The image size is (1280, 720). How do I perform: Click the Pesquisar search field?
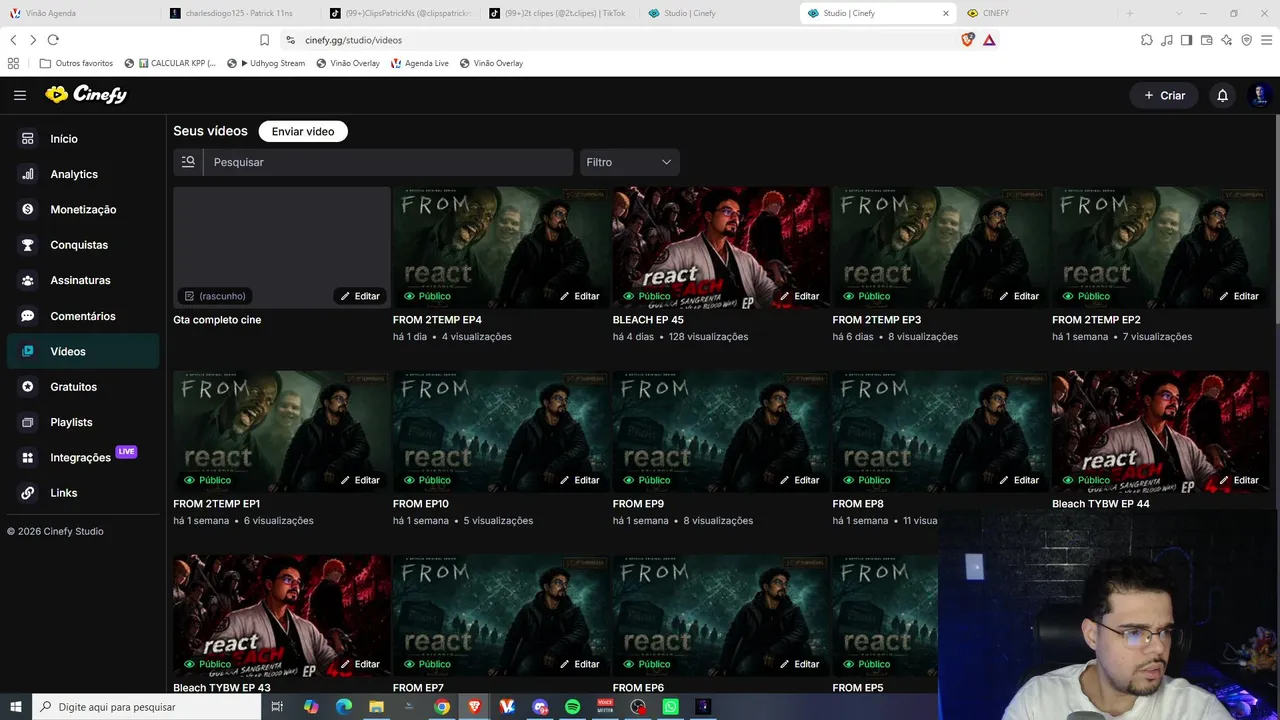point(388,162)
